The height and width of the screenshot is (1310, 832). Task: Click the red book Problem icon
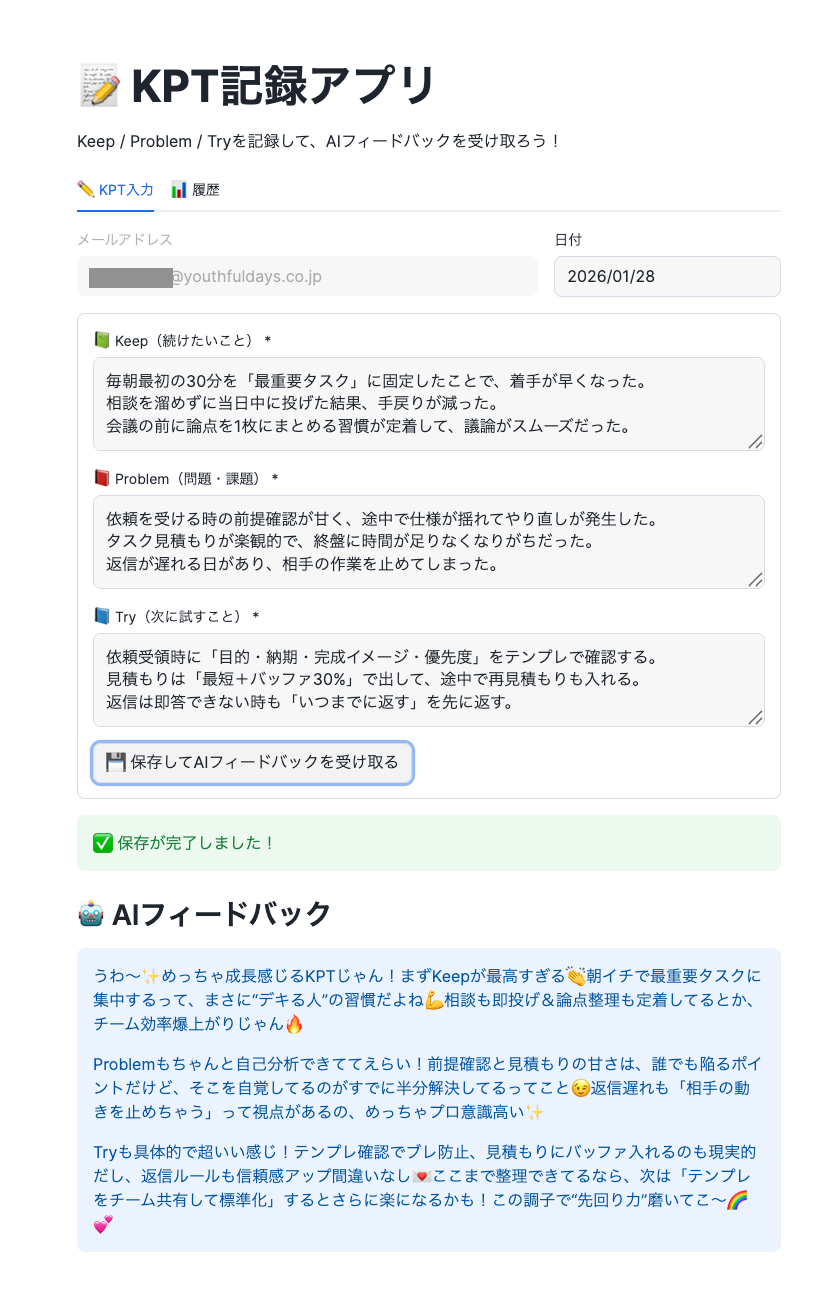101,479
